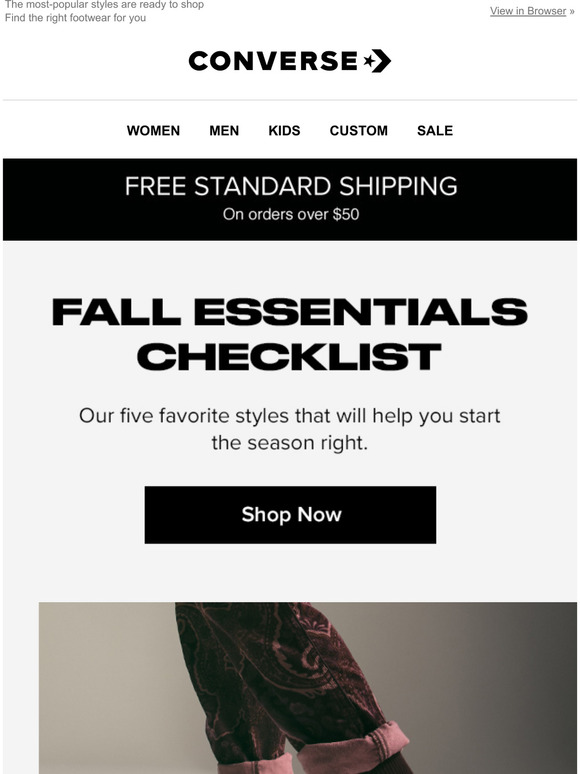Open the CUSTOM navigation link
This screenshot has width=580, height=774.
coord(358,130)
